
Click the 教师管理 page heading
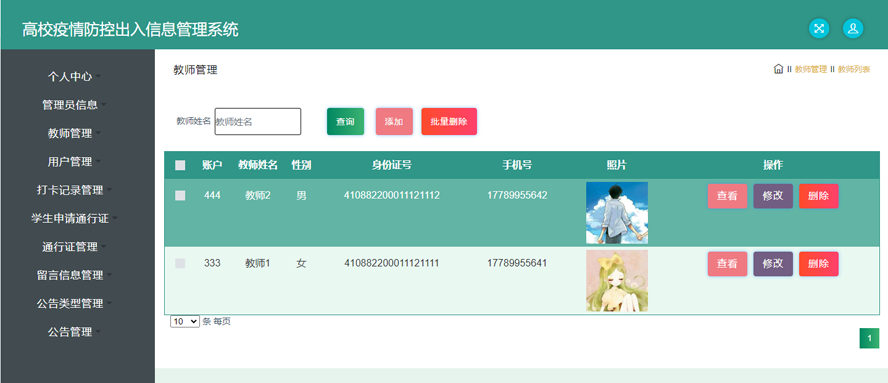(195, 70)
